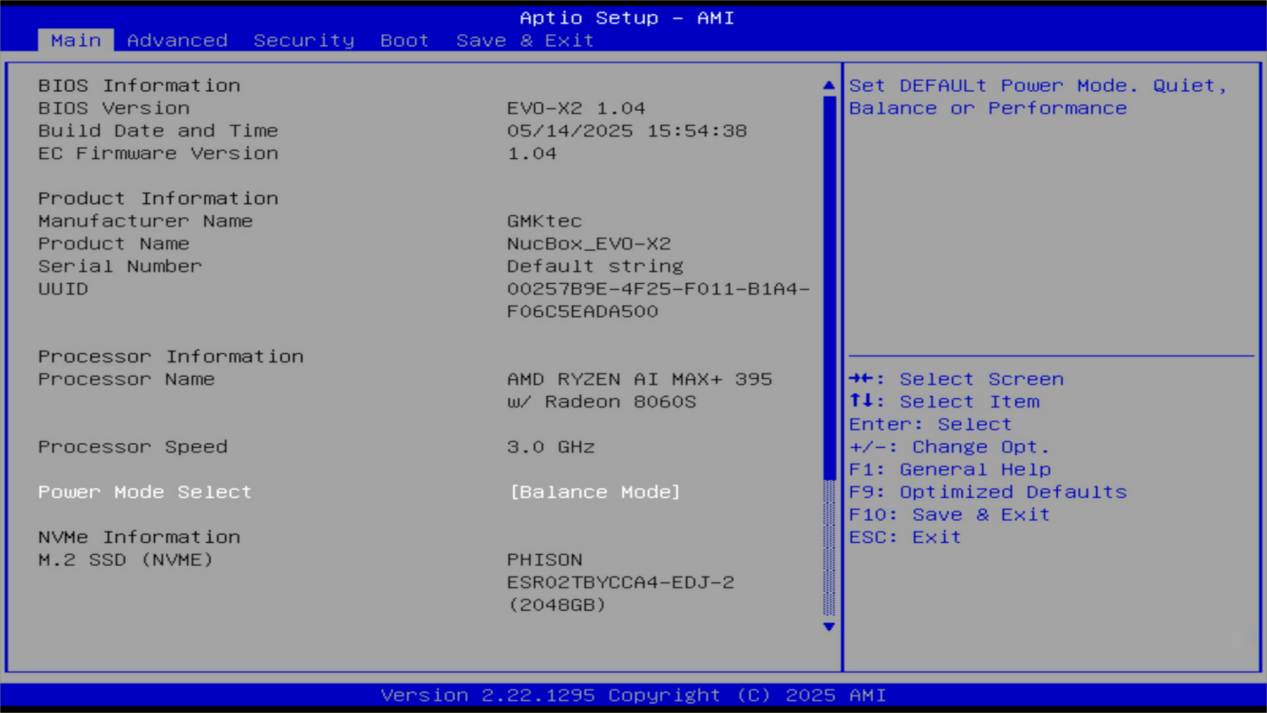Click the Processor Speed label
Screen dimensions: 1267x713
[x=133, y=447]
